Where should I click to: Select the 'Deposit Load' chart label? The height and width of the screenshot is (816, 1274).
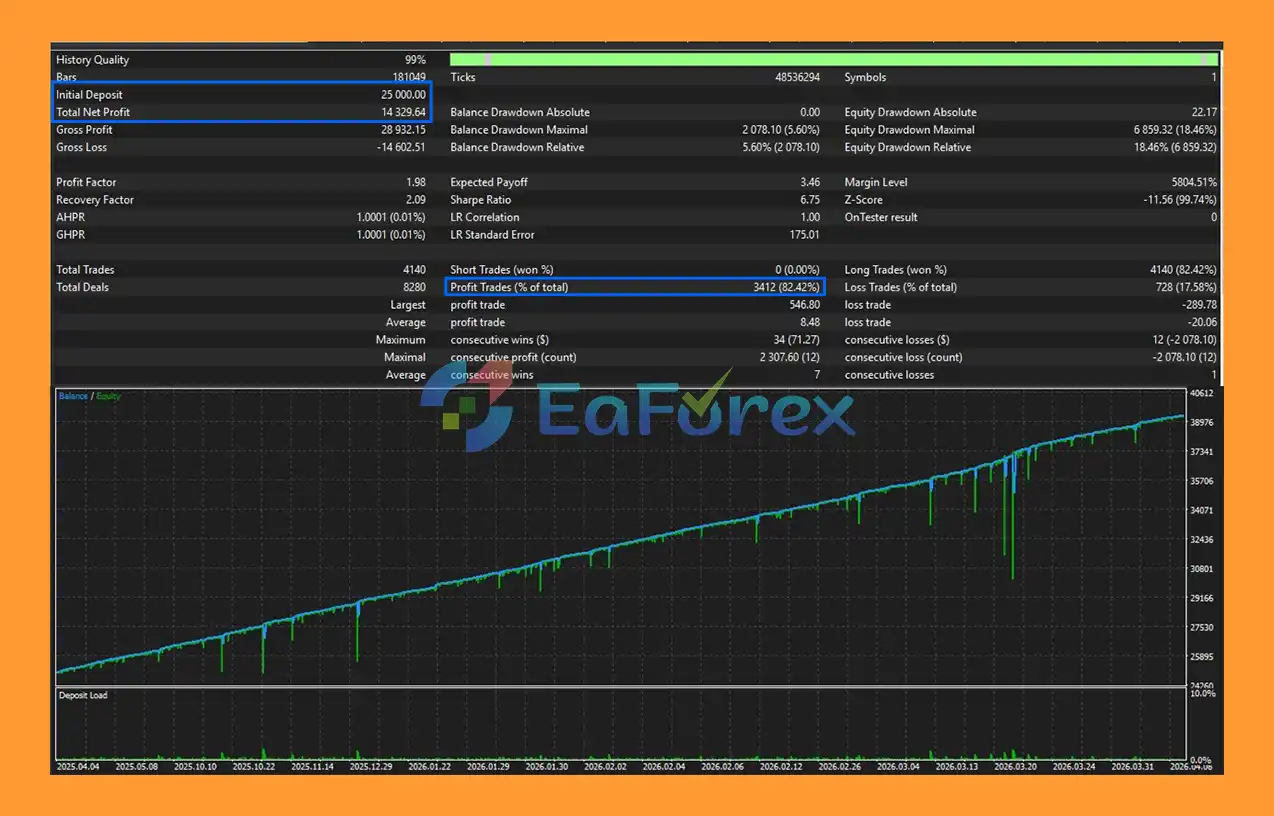(x=84, y=695)
